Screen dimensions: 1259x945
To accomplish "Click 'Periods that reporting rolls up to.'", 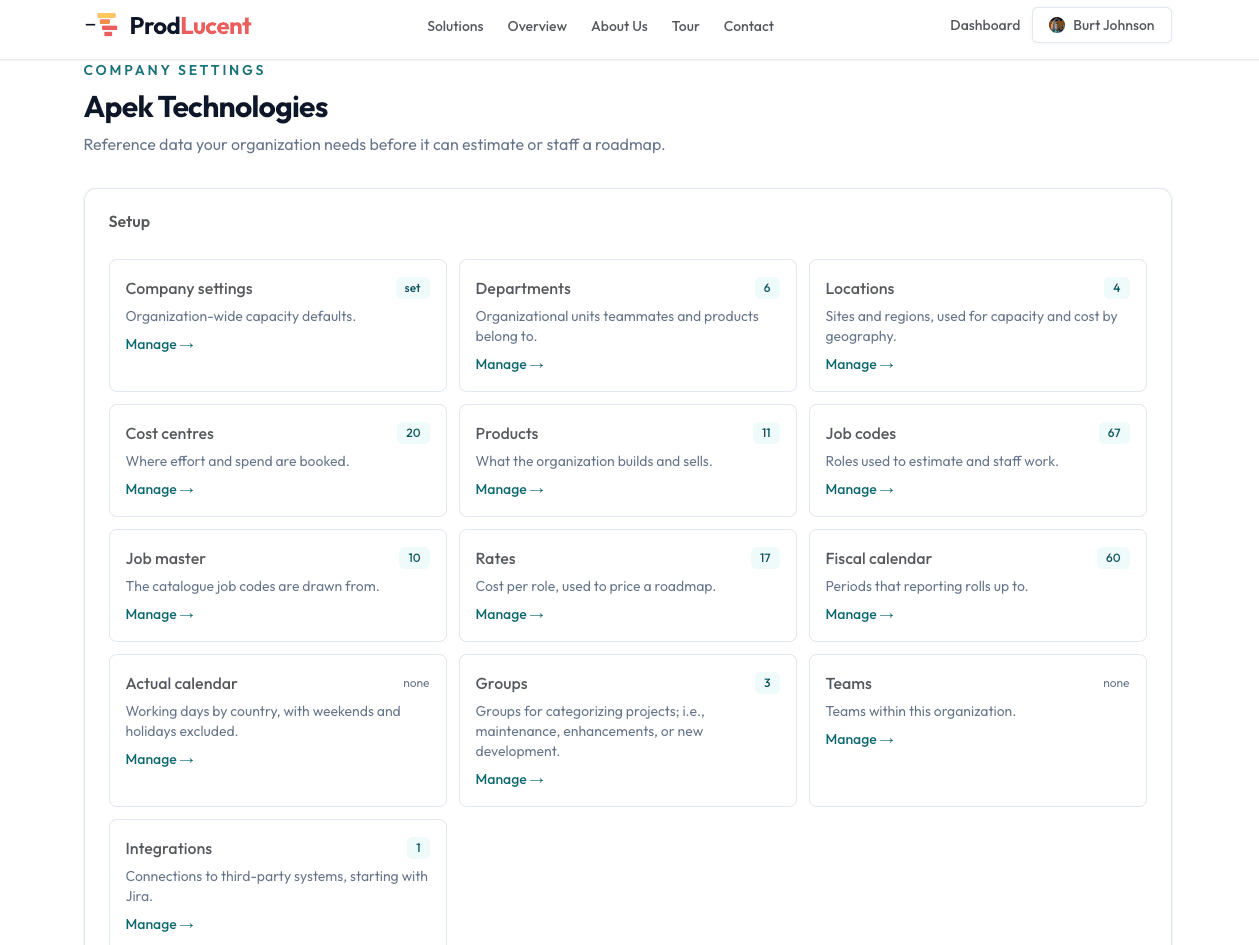I will 927,586.
